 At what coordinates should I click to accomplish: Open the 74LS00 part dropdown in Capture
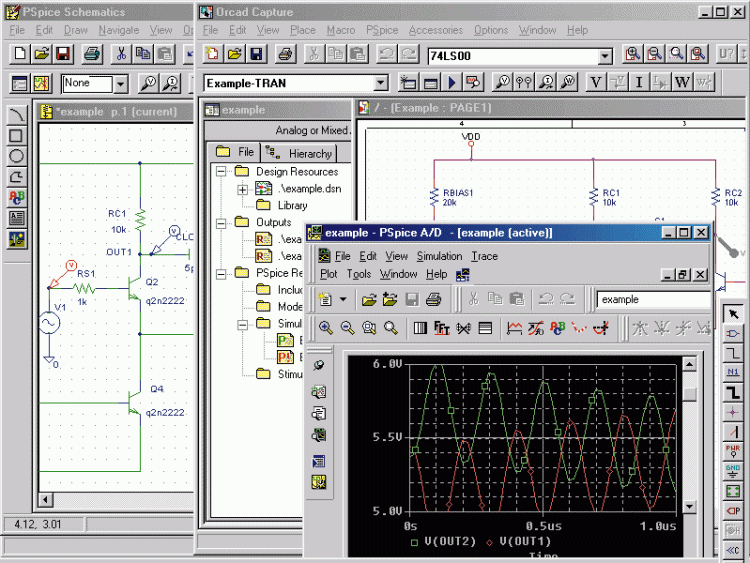(x=605, y=56)
